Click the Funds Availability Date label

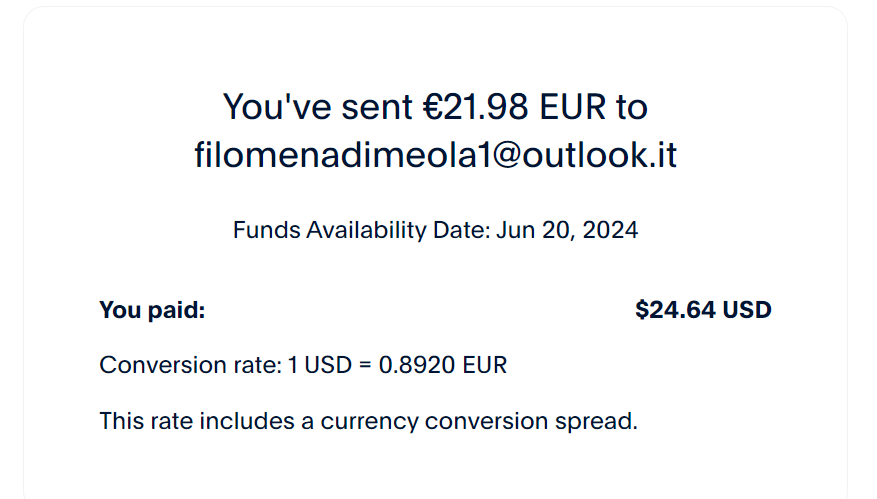coord(361,230)
